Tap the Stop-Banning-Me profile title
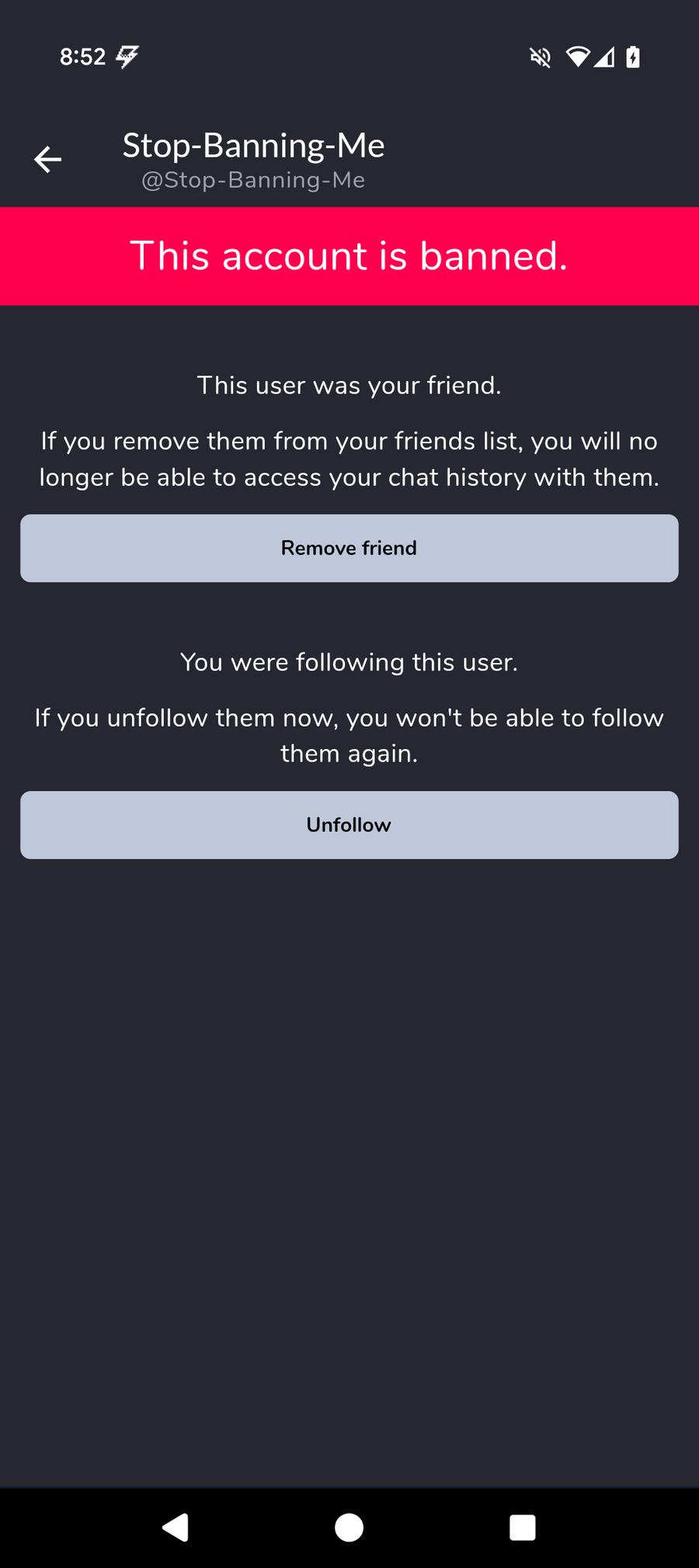This screenshot has height=1568, width=699. coord(254,146)
